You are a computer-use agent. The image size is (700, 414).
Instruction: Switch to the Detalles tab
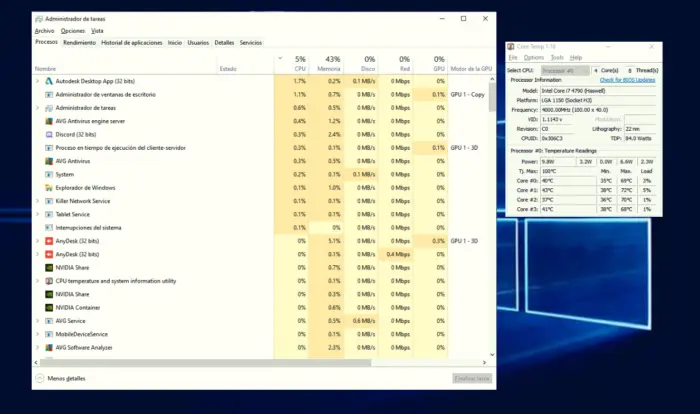(224, 43)
